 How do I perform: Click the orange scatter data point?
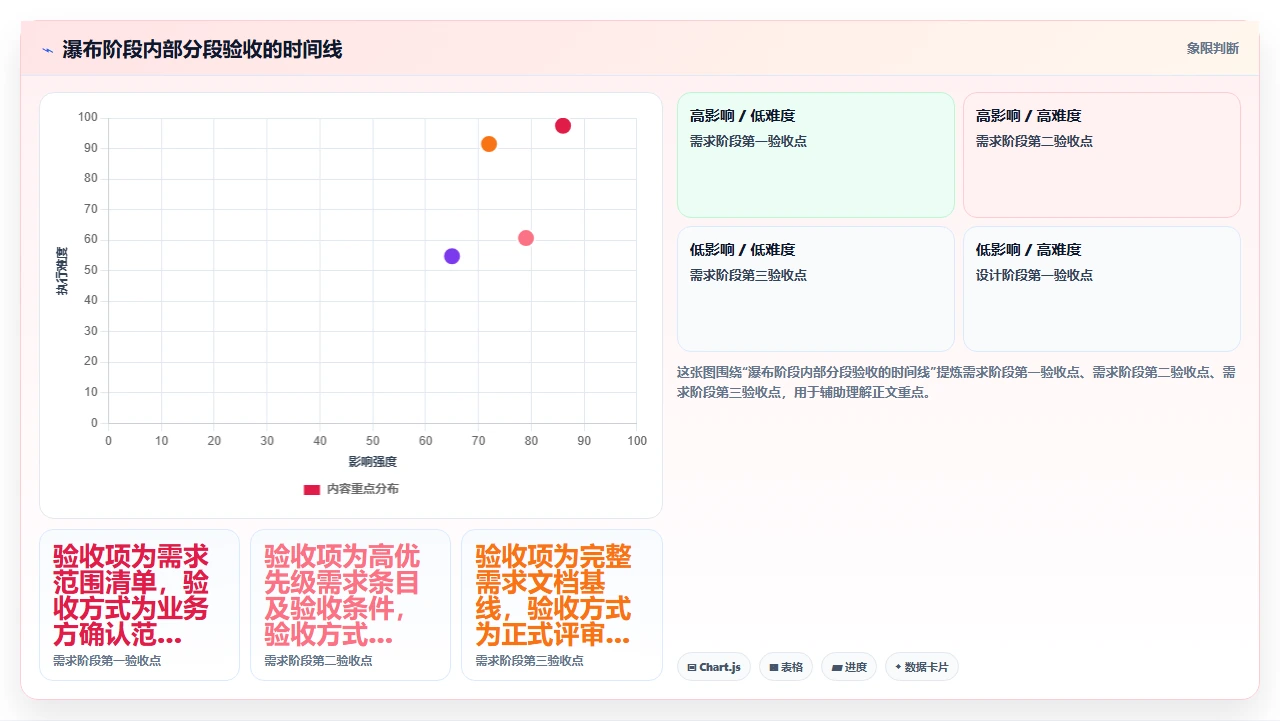[489, 144]
